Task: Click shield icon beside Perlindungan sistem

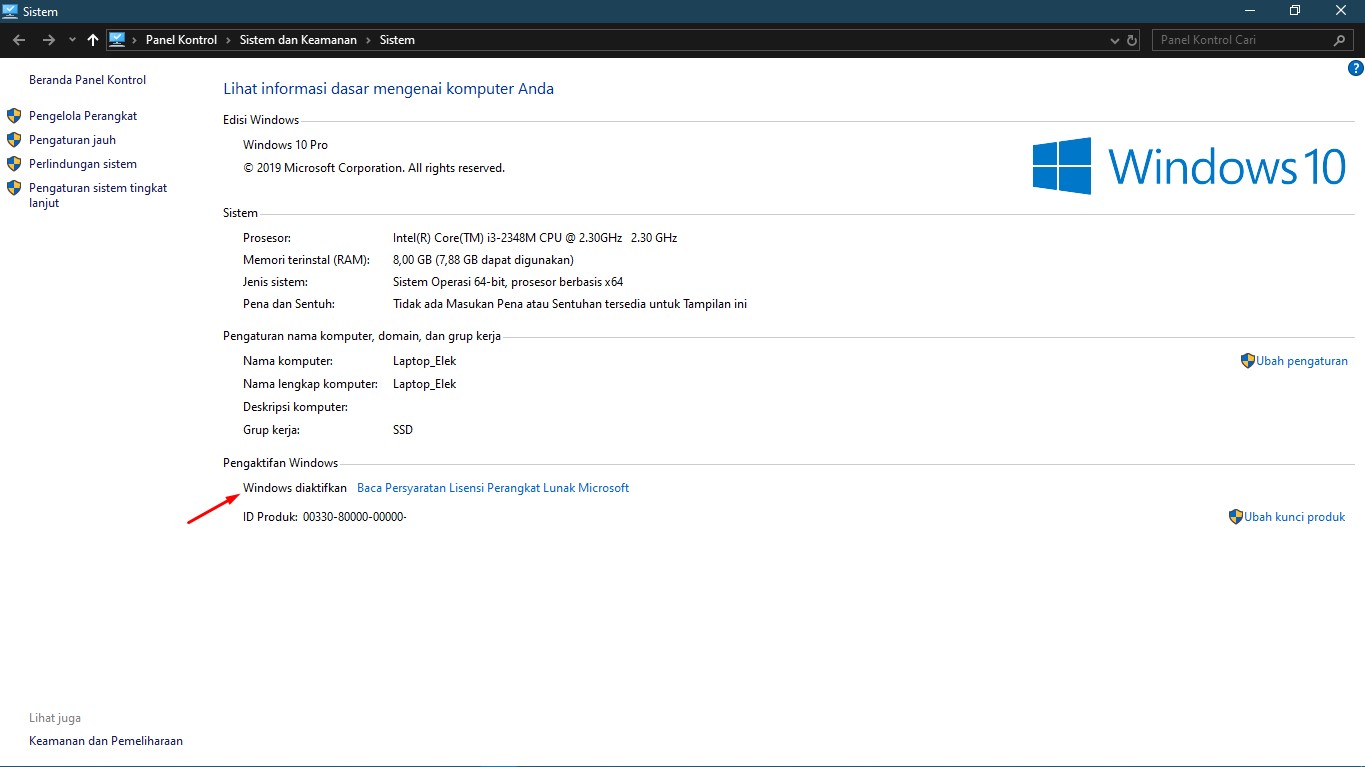Action: click(14, 164)
